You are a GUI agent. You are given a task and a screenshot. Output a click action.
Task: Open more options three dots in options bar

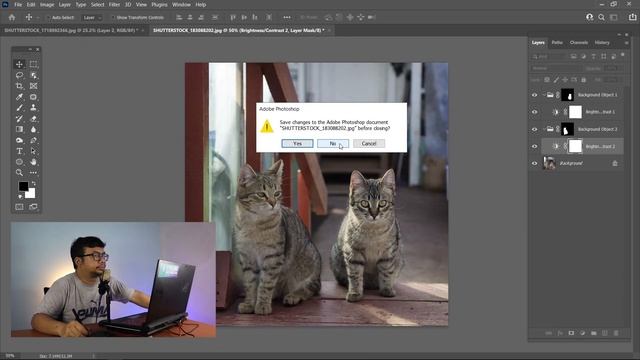click(287, 17)
